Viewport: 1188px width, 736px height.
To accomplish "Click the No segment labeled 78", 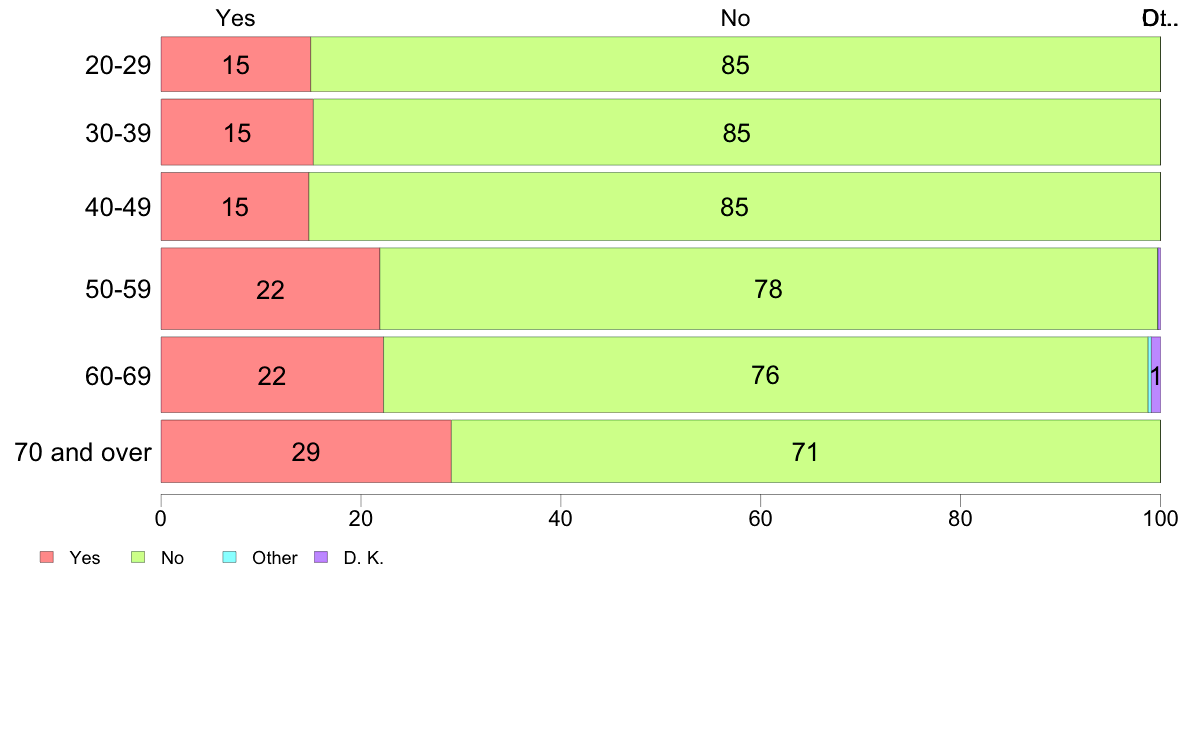I will point(768,289).
